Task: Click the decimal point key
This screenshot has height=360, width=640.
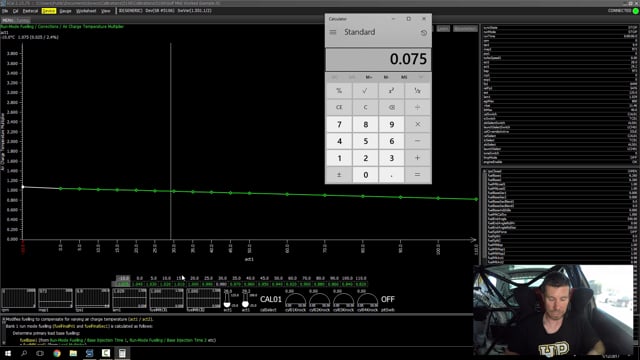Action: coord(391,175)
